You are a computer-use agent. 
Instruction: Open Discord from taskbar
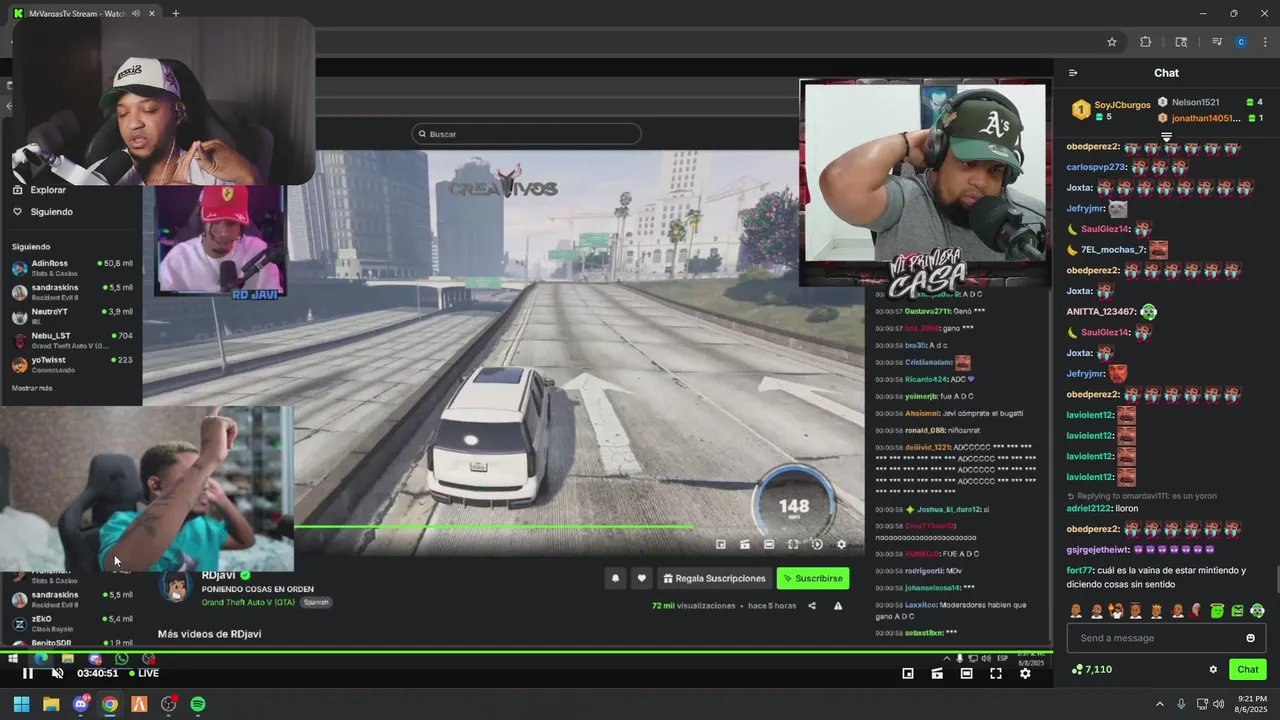pyautogui.click(x=81, y=704)
